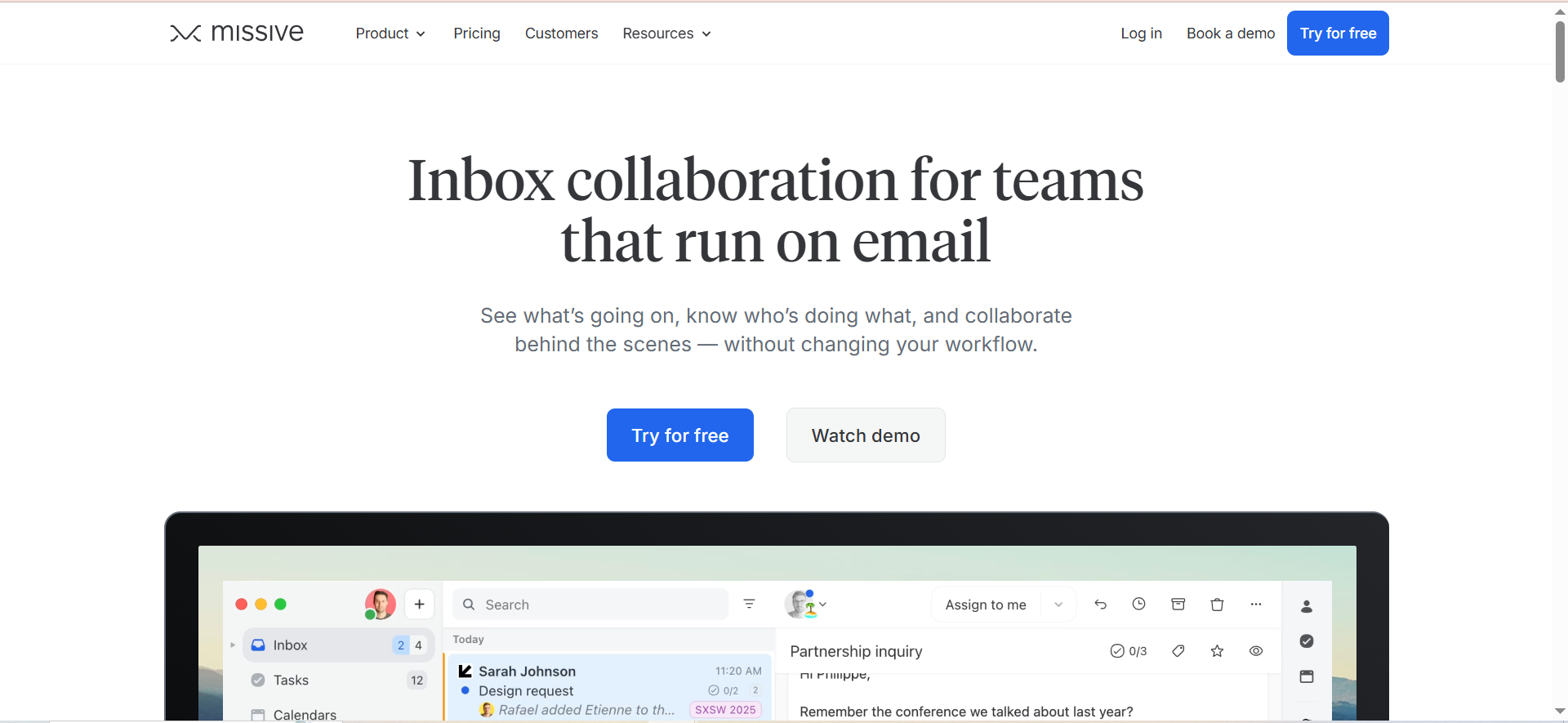Screen dimensions: 1568x723
Task: Expand the Assign to me dropdown arrow
Action: coord(1058,605)
